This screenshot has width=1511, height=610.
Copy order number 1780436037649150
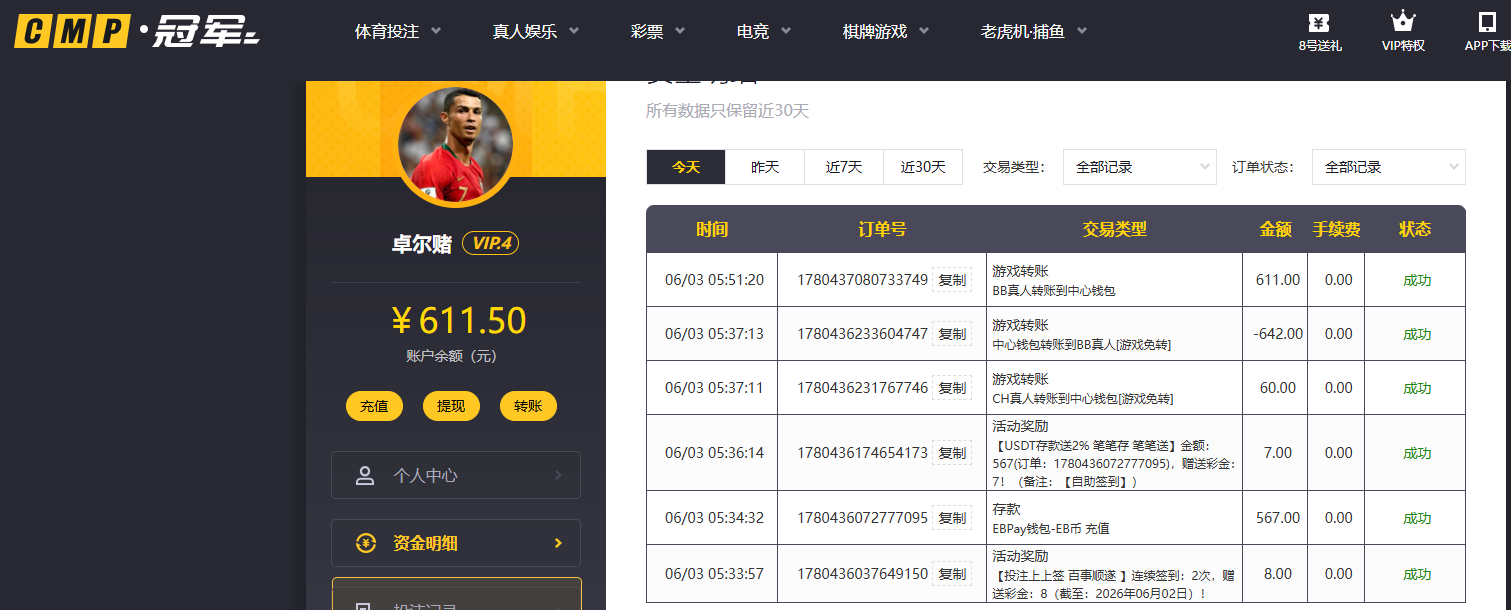coord(952,574)
